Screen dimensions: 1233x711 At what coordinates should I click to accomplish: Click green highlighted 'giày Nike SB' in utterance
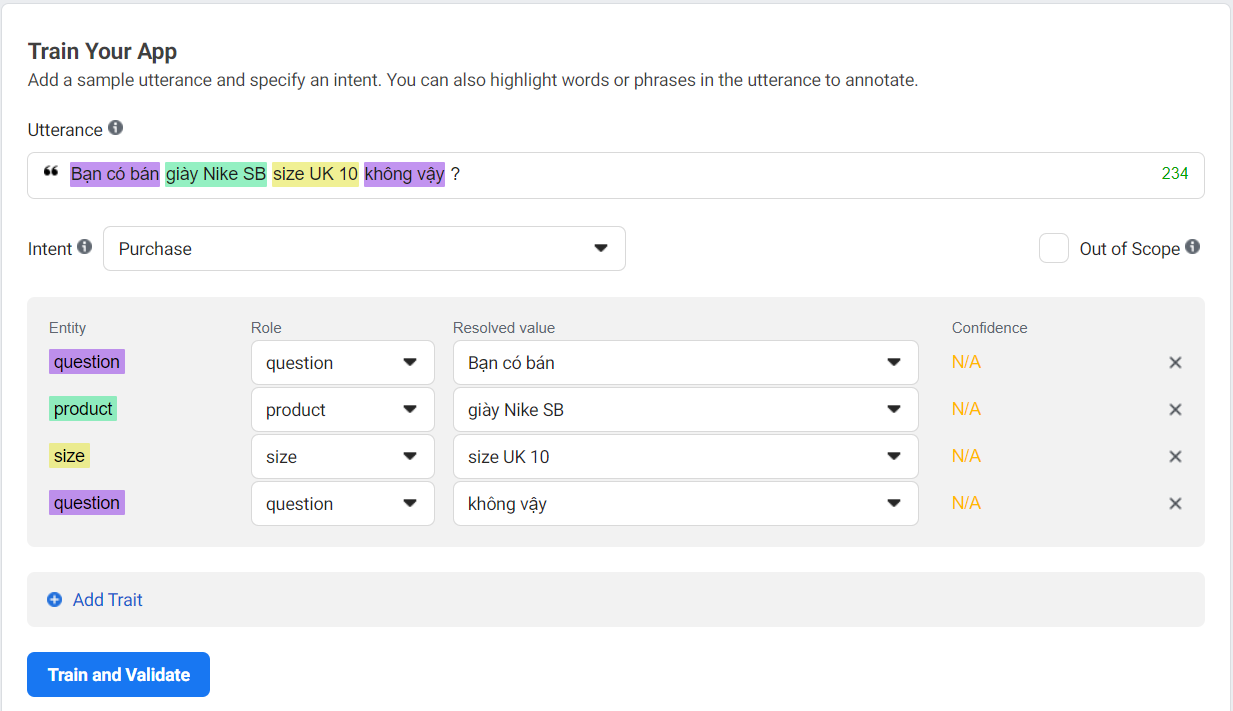[216, 175]
